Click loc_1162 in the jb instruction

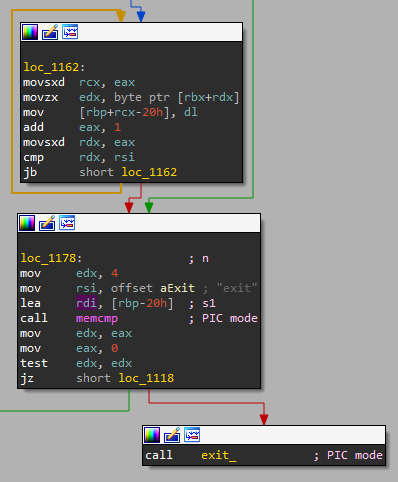click(149, 172)
